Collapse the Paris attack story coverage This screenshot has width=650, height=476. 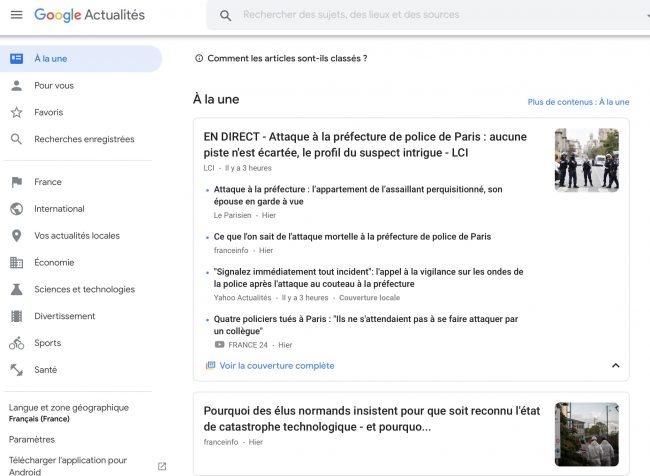pyautogui.click(x=615, y=366)
